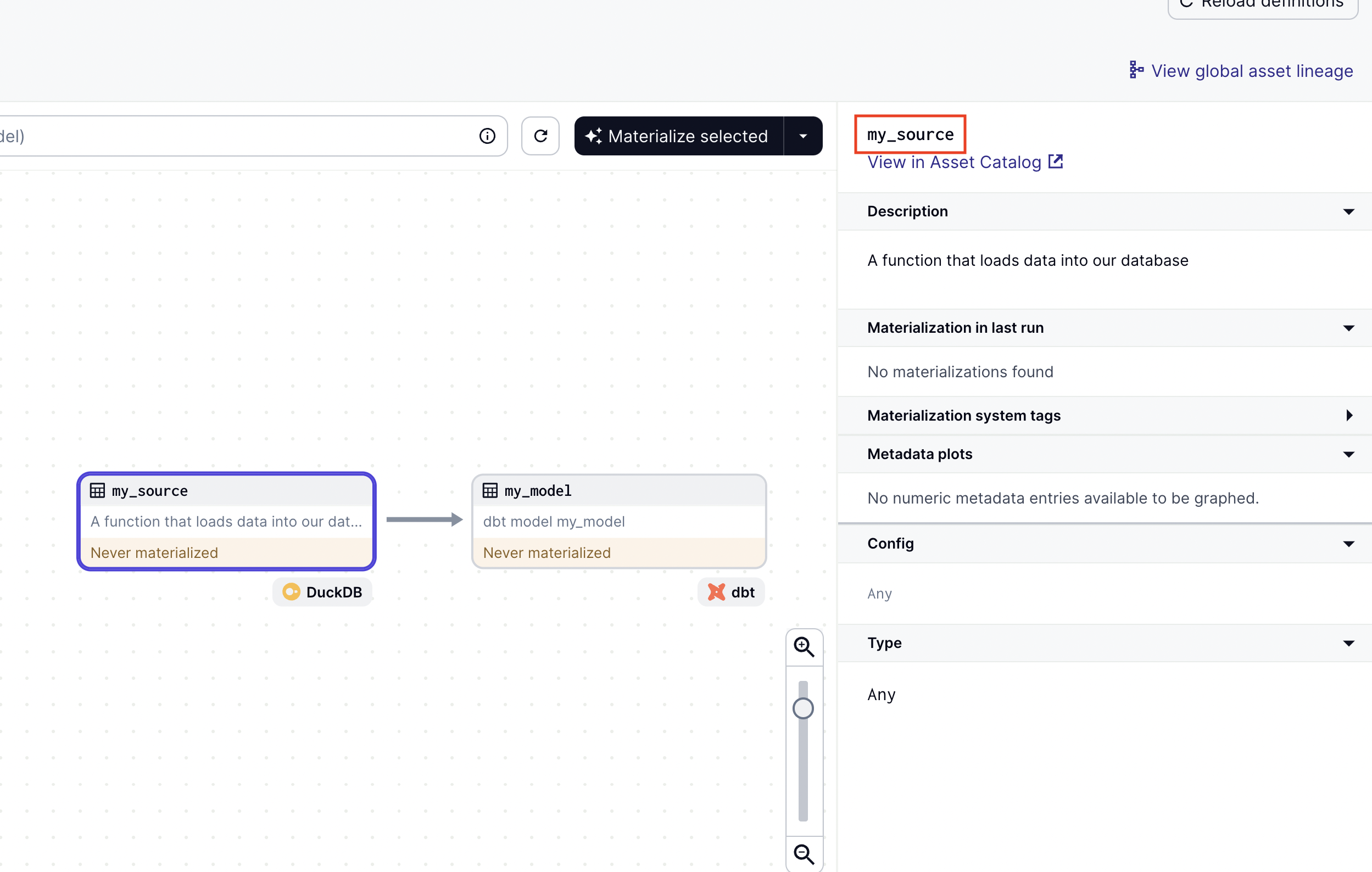
Task: Click the zoom in magnifier icon
Action: pyautogui.click(x=804, y=647)
